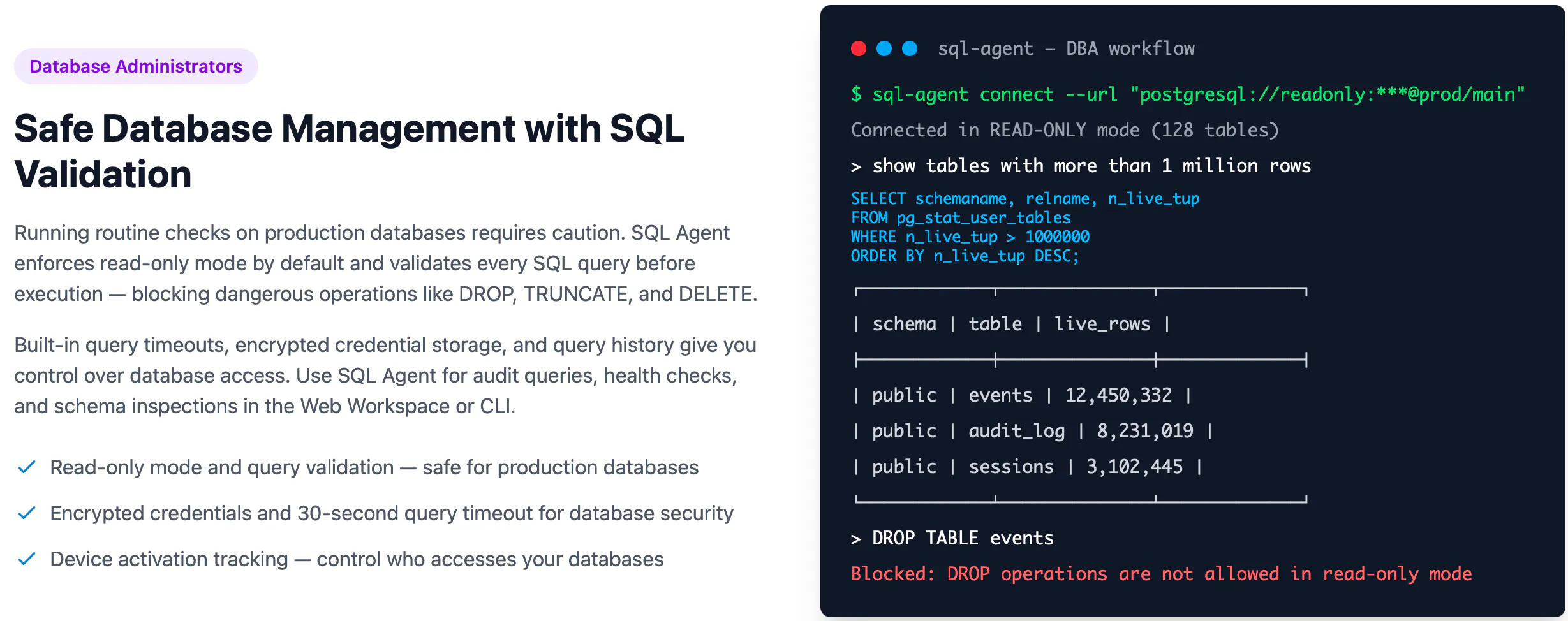Click the heading Safe Database Management with SQL Validation
This screenshot has width=1568, height=621.
pos(349,151)
